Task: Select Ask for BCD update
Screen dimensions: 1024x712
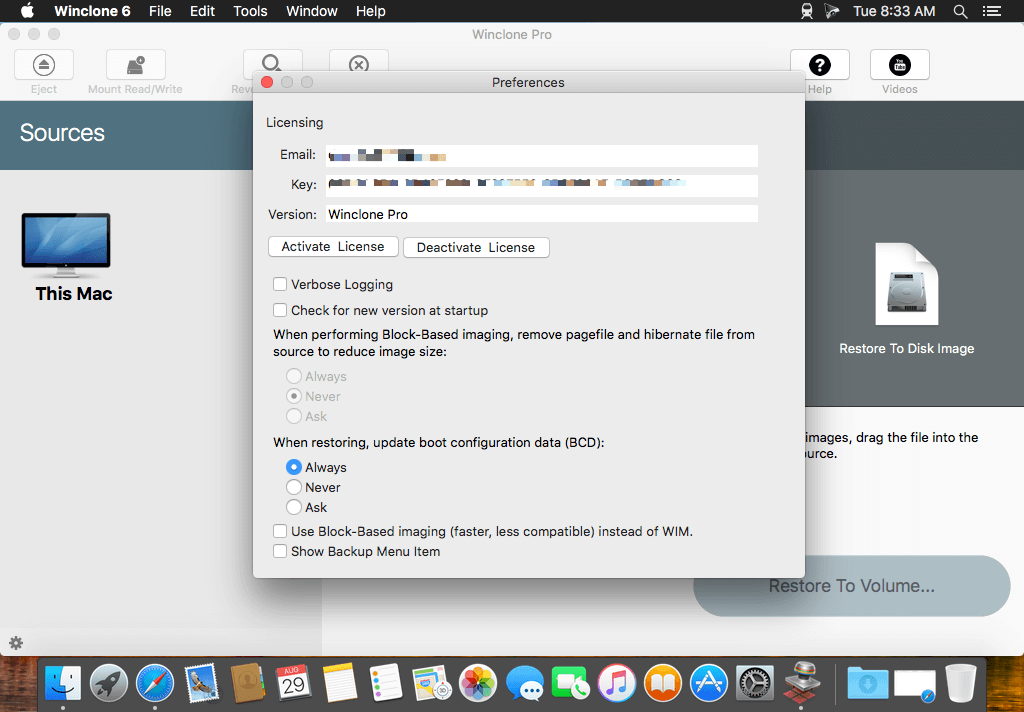Action: click(x=294, y=508)
